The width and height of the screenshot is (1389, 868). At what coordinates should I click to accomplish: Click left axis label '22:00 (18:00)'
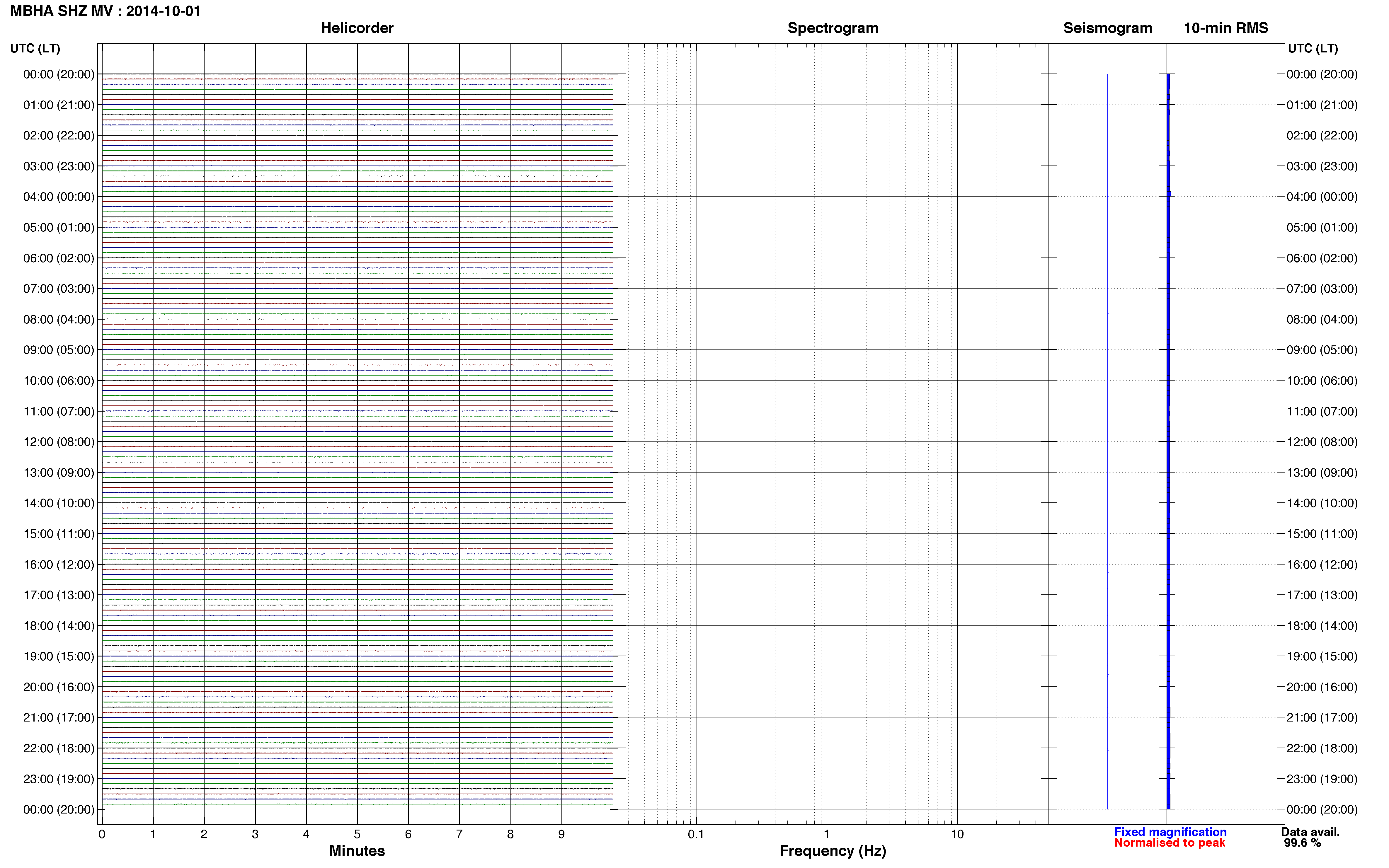point(59,748)
